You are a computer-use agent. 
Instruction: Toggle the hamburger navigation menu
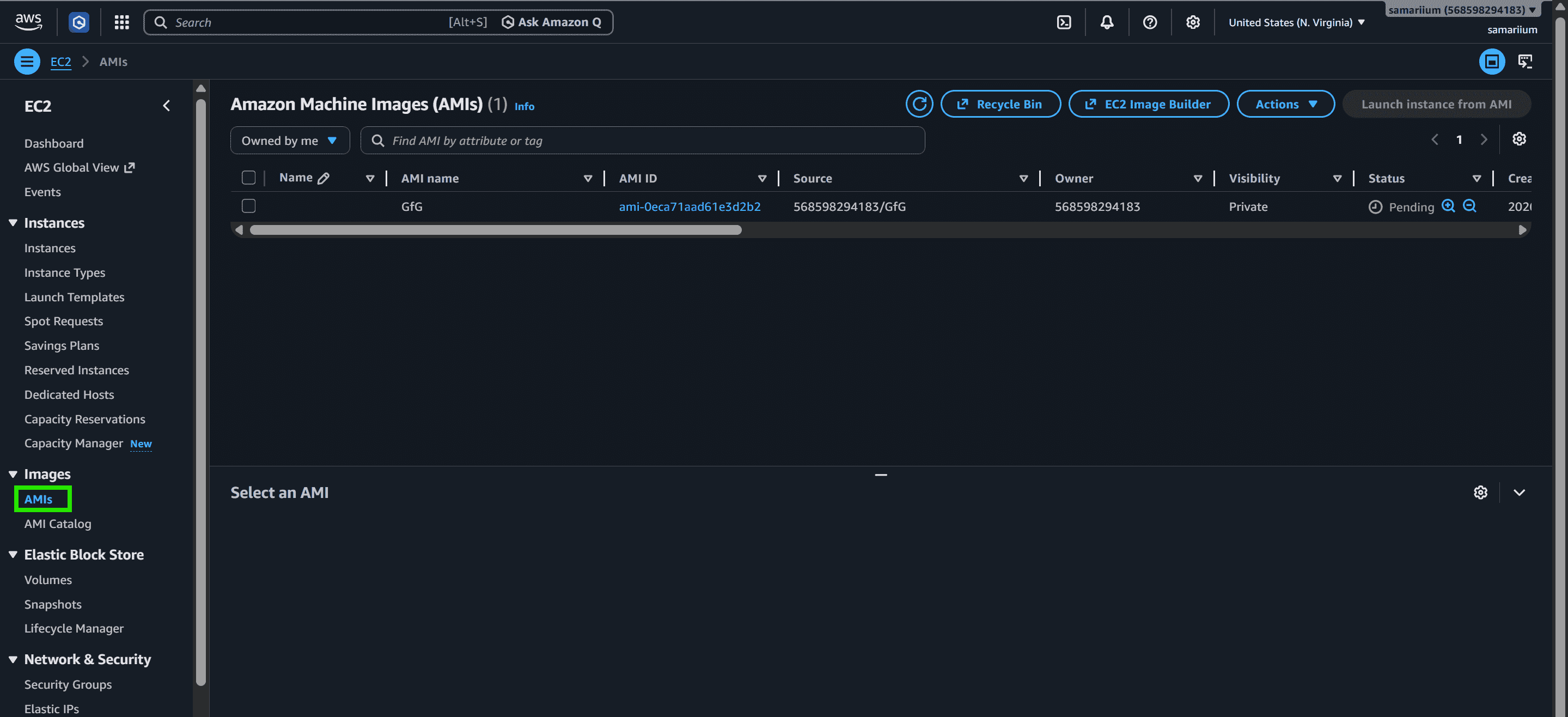[x=27, y=62]
